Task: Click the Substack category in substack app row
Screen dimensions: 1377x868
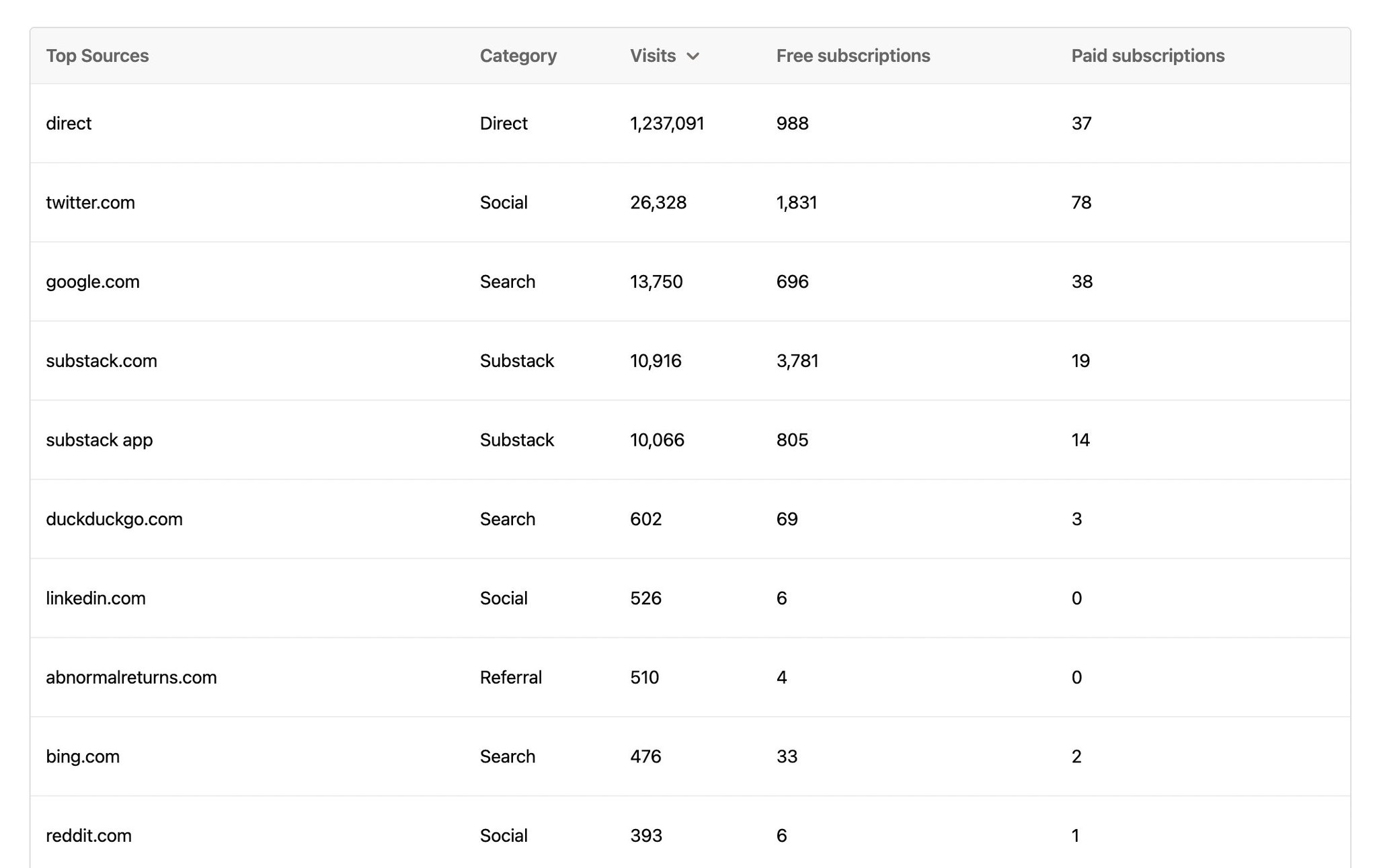Action: click(517, 440)
